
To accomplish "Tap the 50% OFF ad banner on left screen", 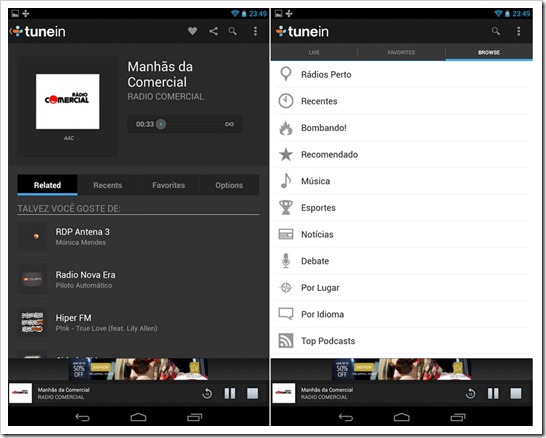I will coord(139,369).
